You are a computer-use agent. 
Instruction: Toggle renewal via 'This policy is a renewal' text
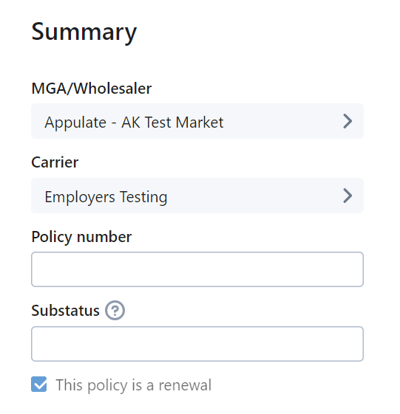click(133, 385)
